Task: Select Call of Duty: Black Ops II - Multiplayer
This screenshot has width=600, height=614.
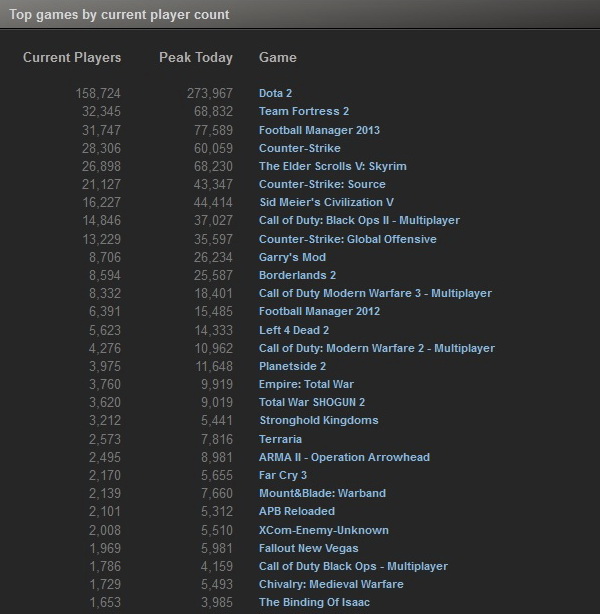Action: coord(359,220)
